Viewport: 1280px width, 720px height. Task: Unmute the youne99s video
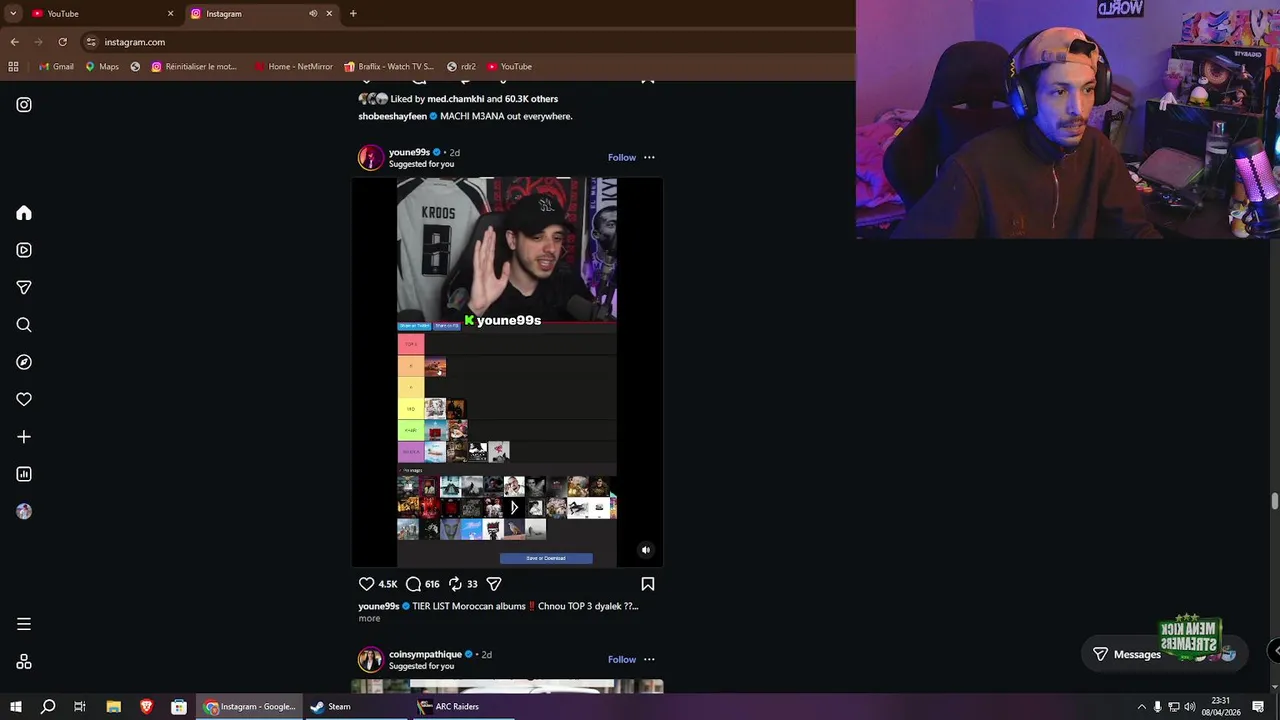coord(646,550)
